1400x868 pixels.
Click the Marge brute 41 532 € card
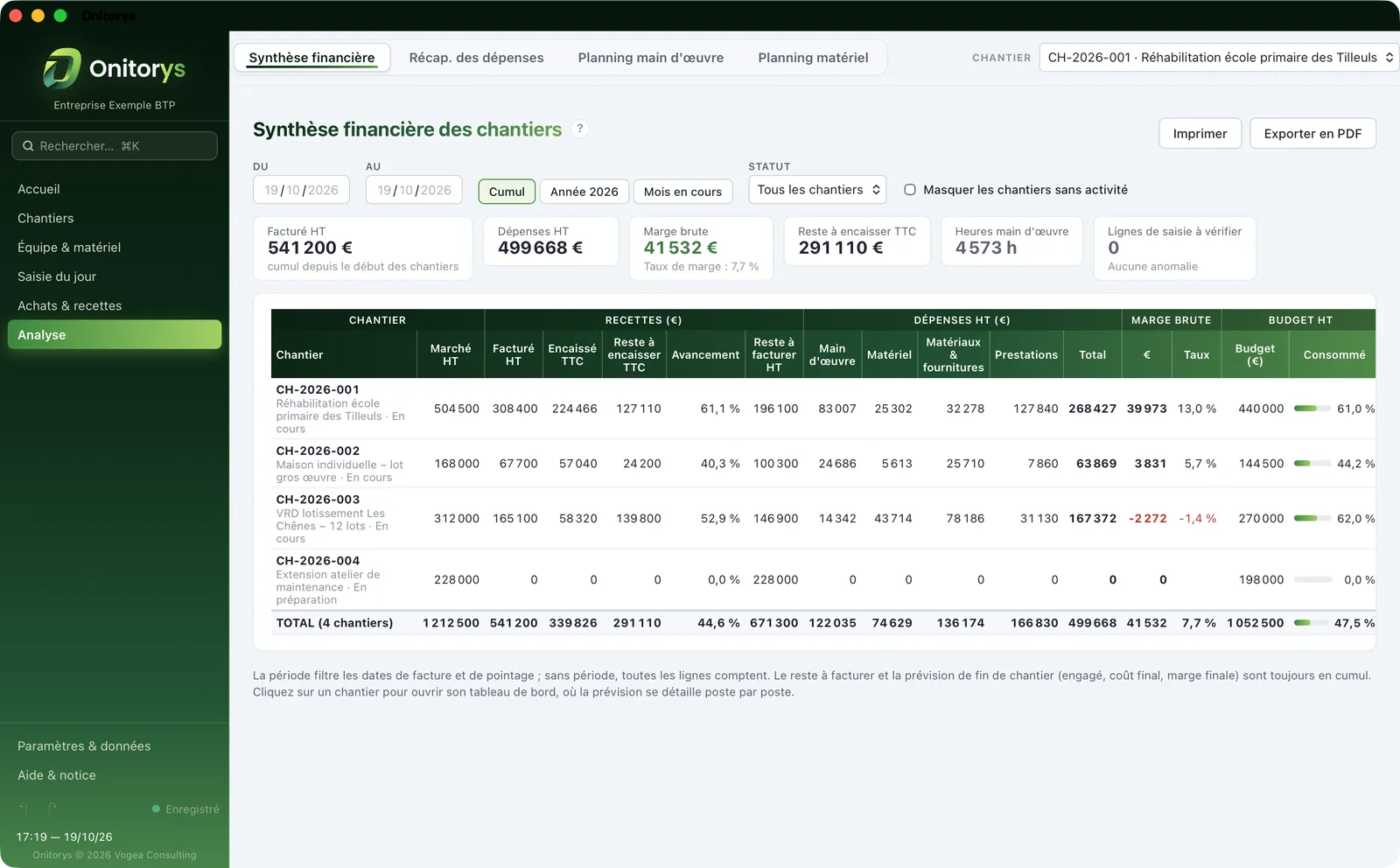click(x=701, y=248)
